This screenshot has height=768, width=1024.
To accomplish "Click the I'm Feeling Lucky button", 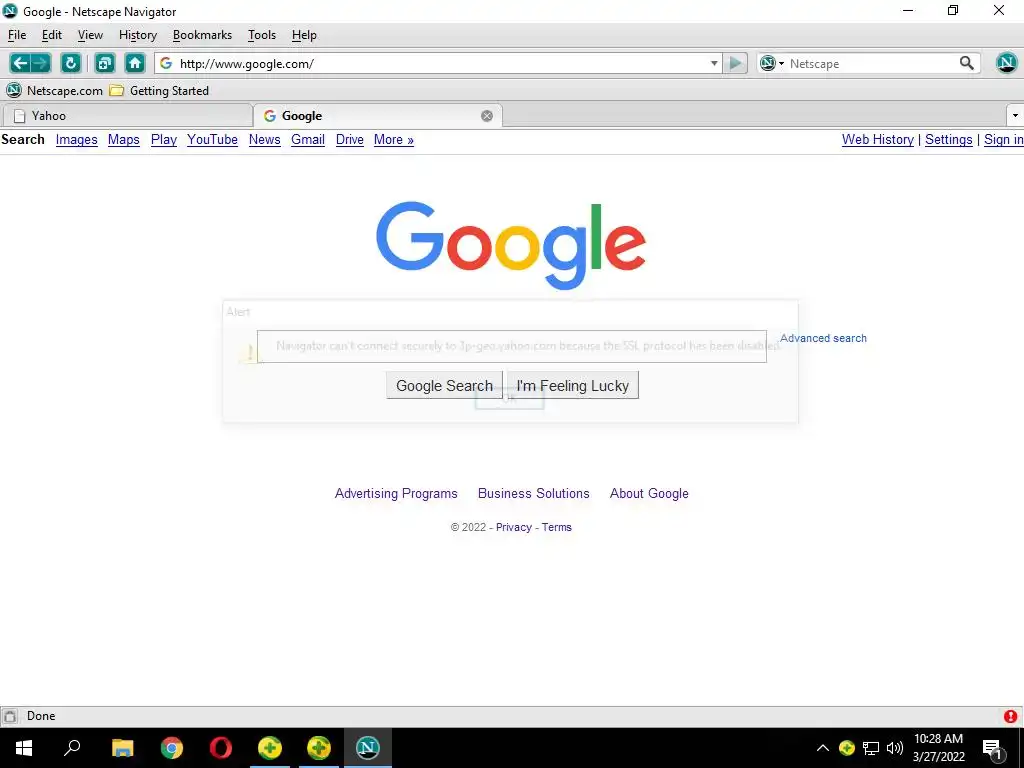I will point(573,385).
